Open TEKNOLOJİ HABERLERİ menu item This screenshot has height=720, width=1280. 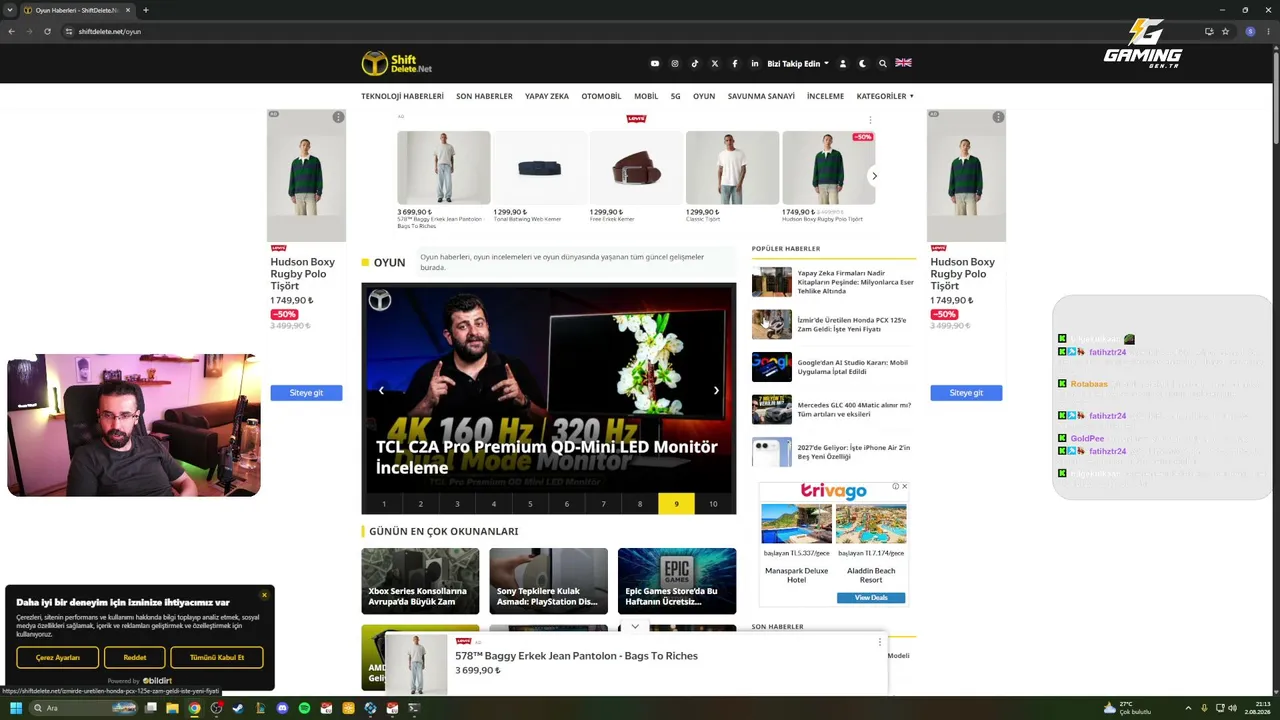pyautogui.click(x=402, y=96)
